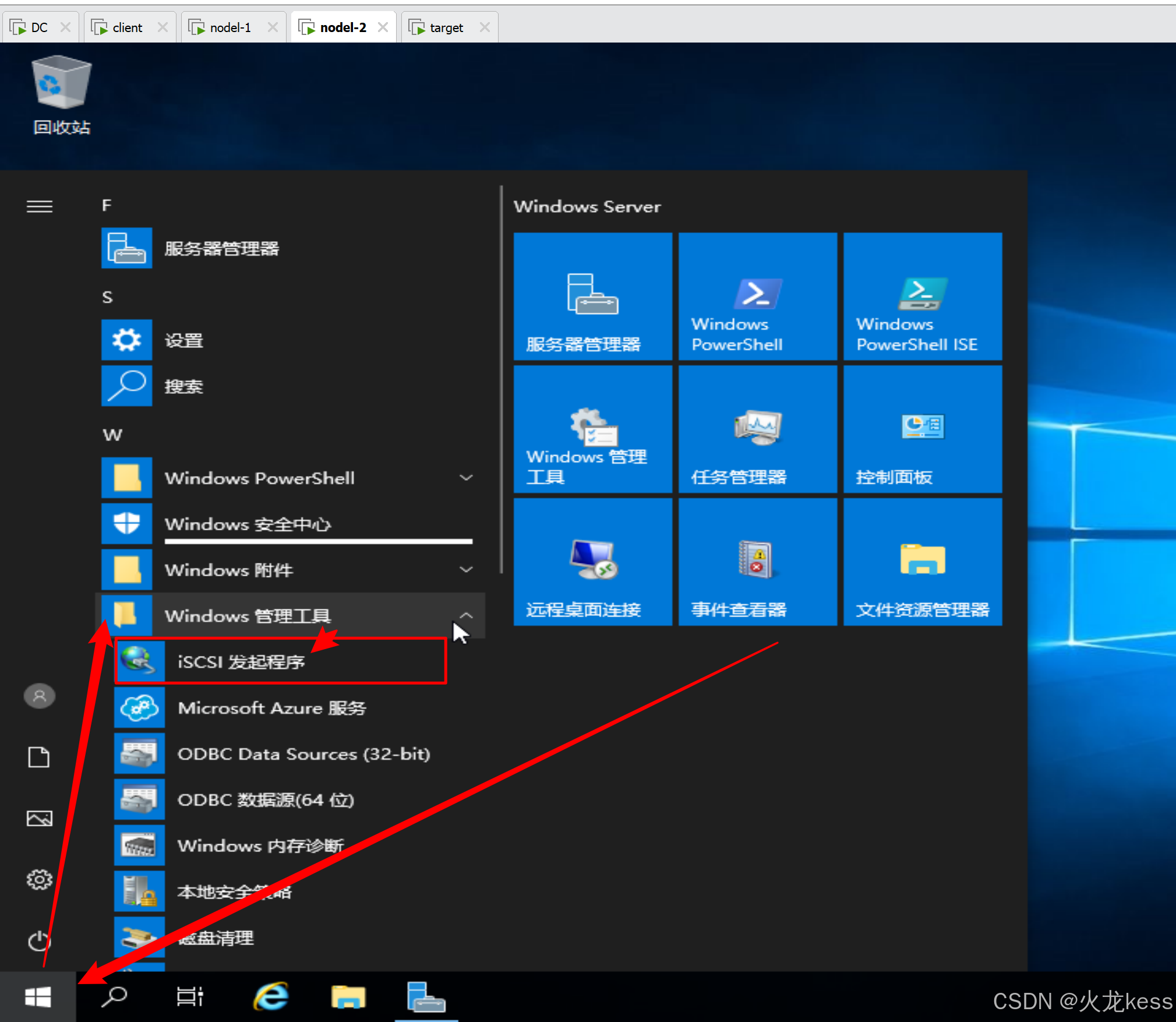Click the Start button on taskbar
1176x1022 pixels.
coord(38,997)
